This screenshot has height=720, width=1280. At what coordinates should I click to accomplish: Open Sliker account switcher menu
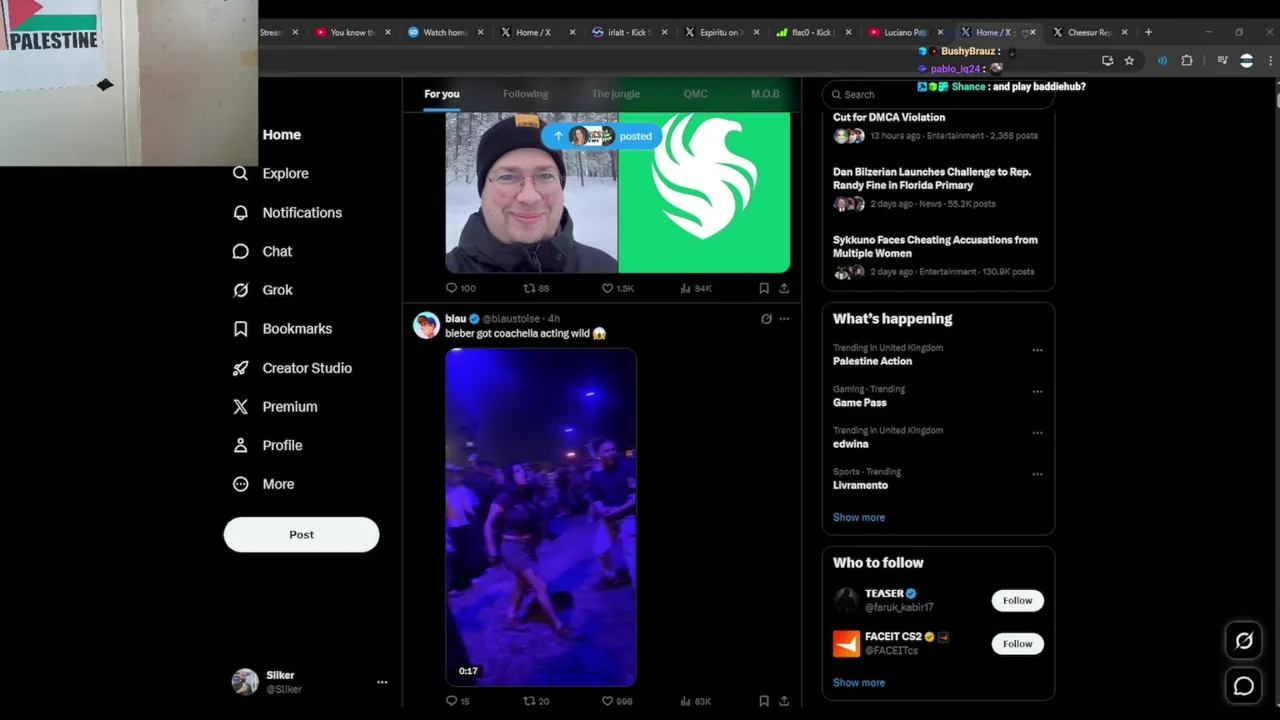(382, 682)
